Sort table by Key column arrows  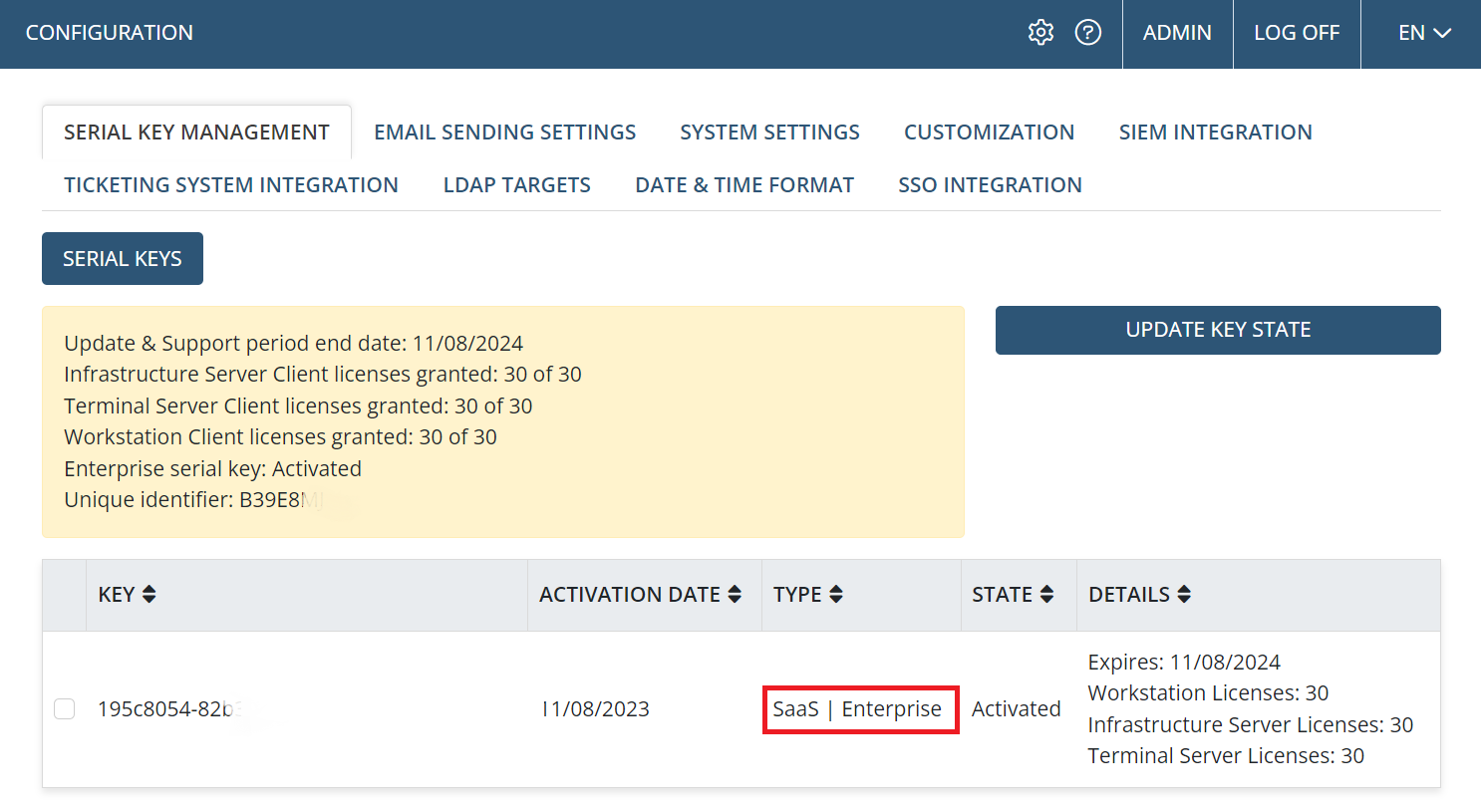(149, 595)
